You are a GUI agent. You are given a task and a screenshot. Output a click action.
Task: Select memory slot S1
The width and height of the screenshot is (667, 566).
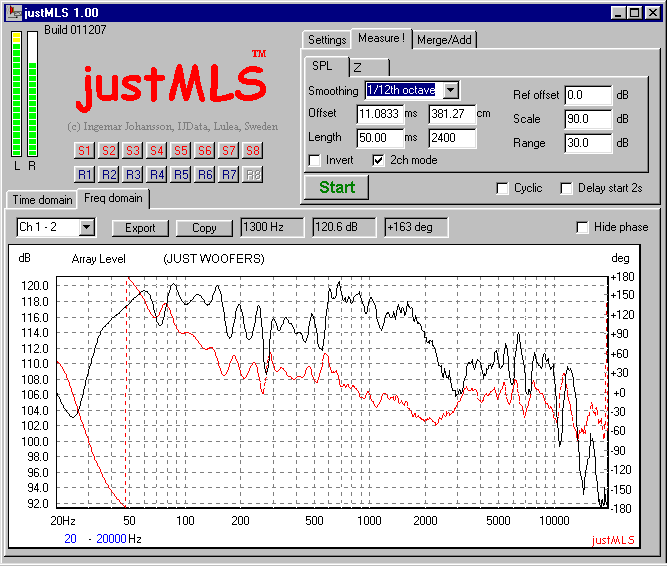tap(84, 151)
